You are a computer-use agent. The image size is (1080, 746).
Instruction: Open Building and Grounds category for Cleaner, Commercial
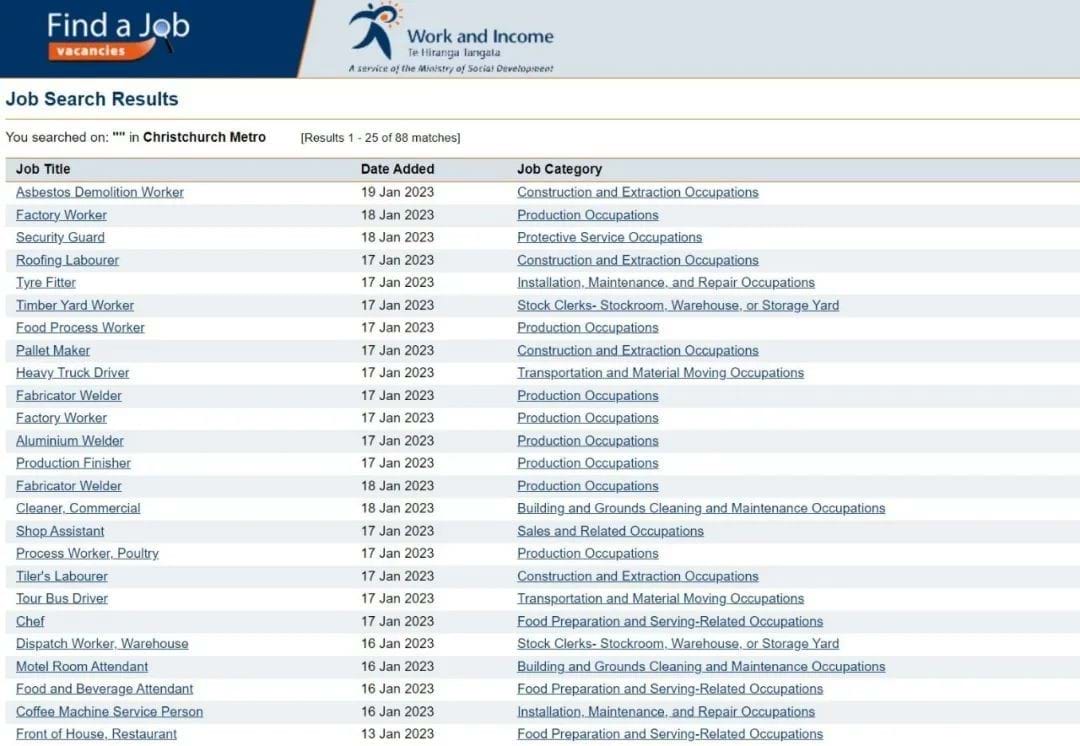tap(701, 508)
